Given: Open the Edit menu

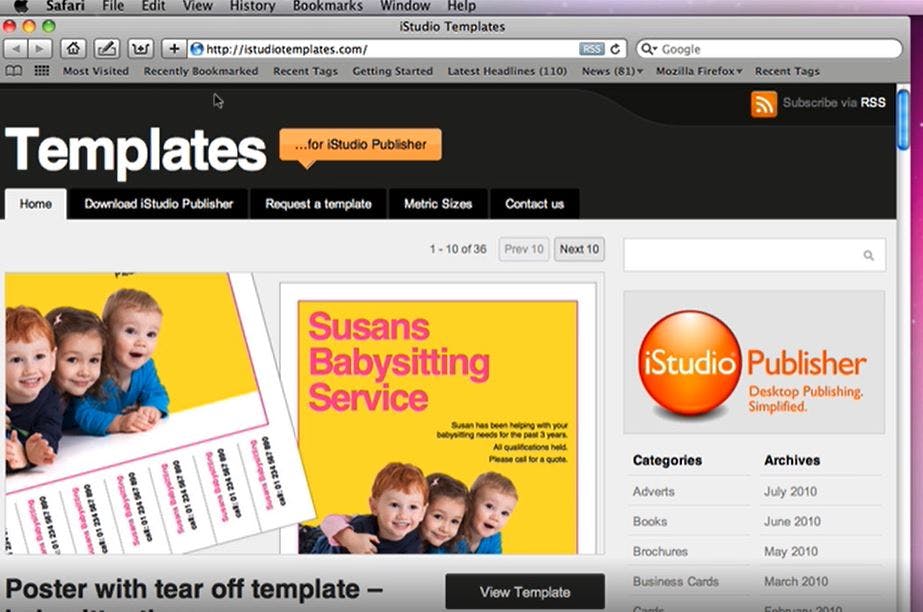Looking at the screenshot, I should pos(153,6).
